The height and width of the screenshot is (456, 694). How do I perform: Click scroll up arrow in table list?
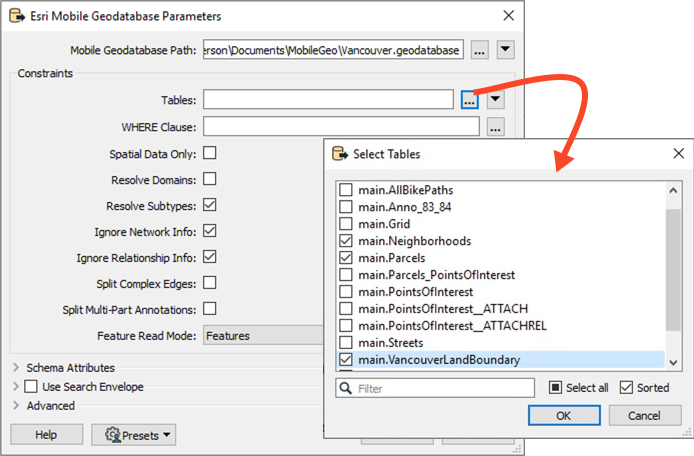673,191
